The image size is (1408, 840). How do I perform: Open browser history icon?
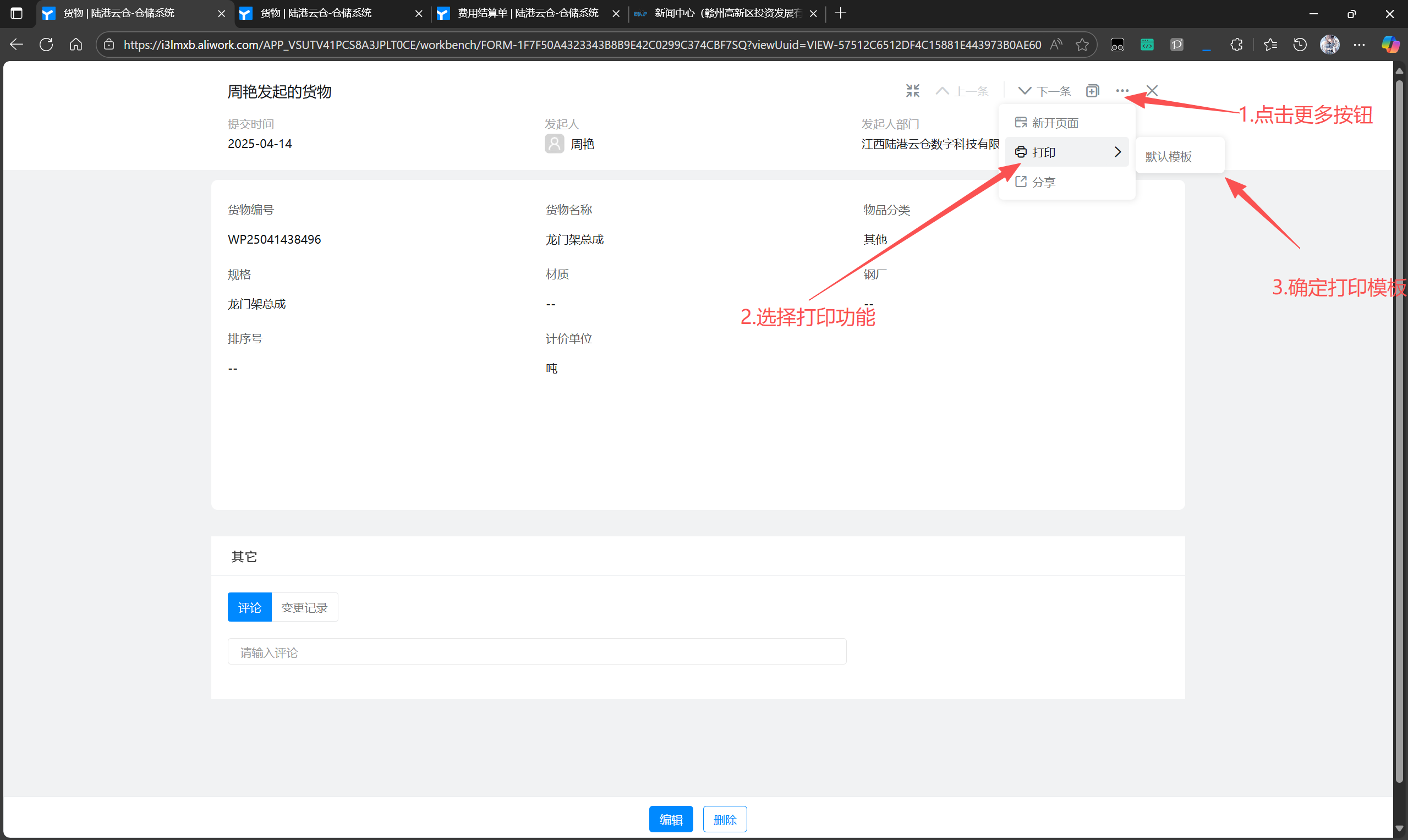click(x=1300, y=45)
